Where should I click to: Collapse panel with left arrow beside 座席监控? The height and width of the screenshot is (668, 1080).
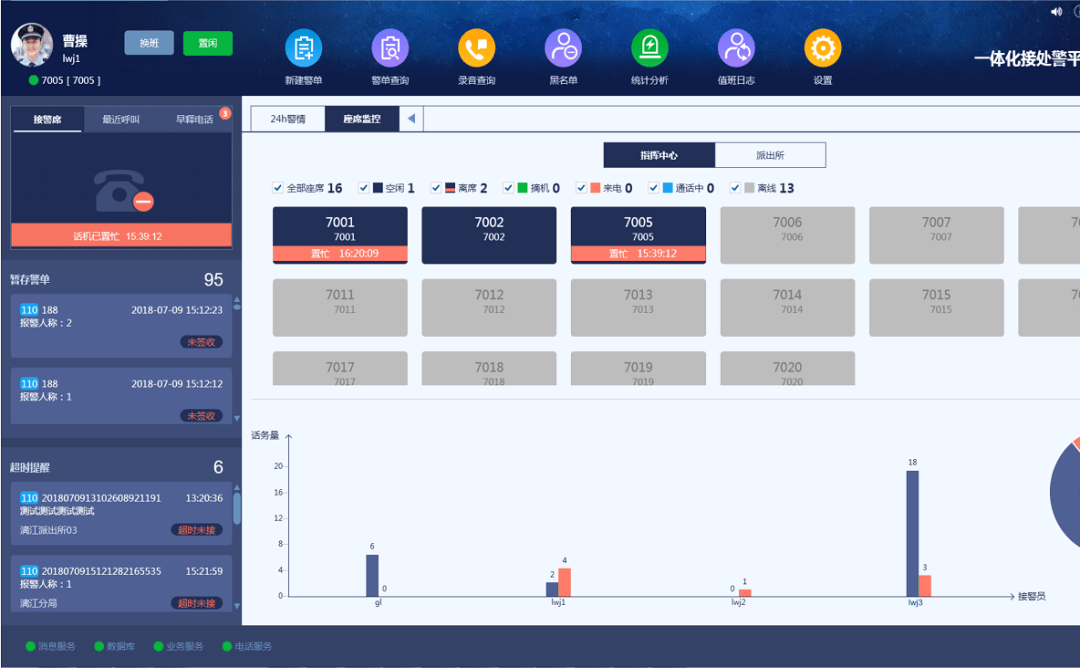tap(411, 119)
